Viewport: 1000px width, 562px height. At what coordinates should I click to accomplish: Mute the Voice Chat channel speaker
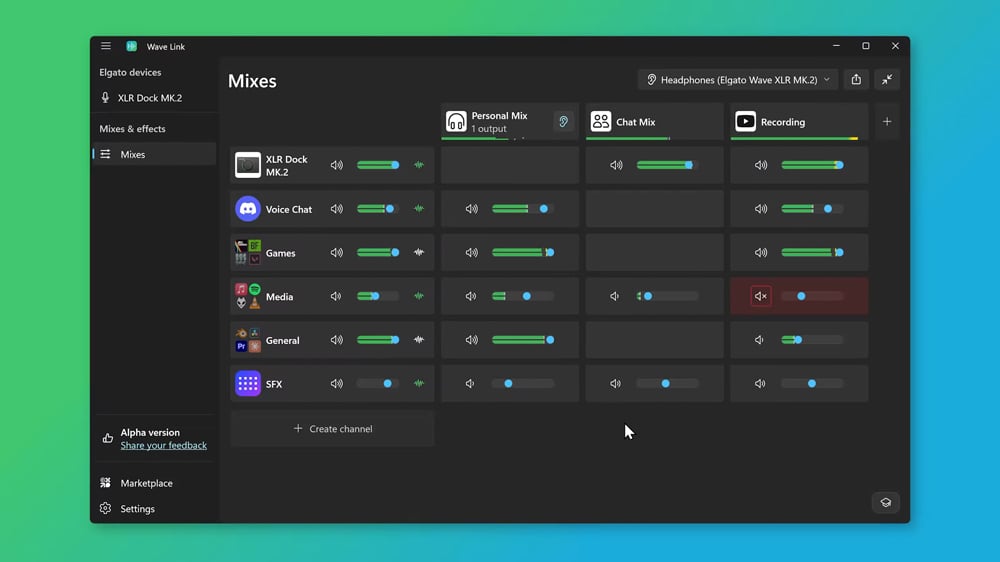[336, 209]
